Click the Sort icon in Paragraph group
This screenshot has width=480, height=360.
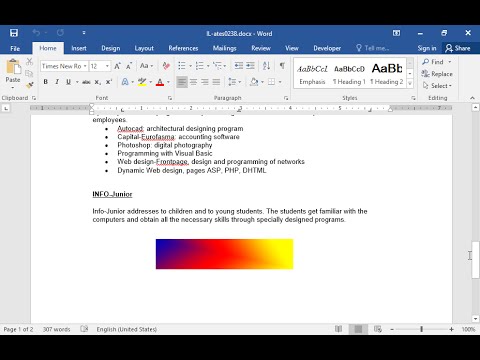click(266, 66)
